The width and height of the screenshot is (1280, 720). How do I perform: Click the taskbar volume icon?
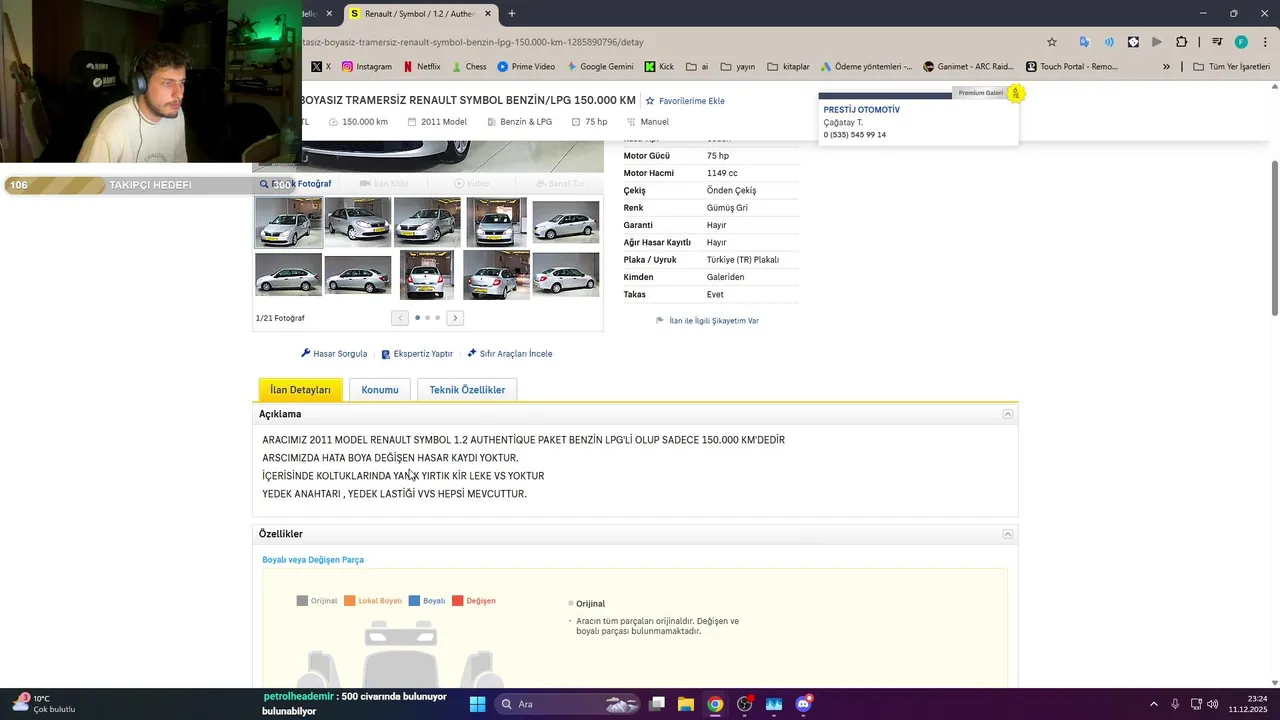click(1213, 704)
